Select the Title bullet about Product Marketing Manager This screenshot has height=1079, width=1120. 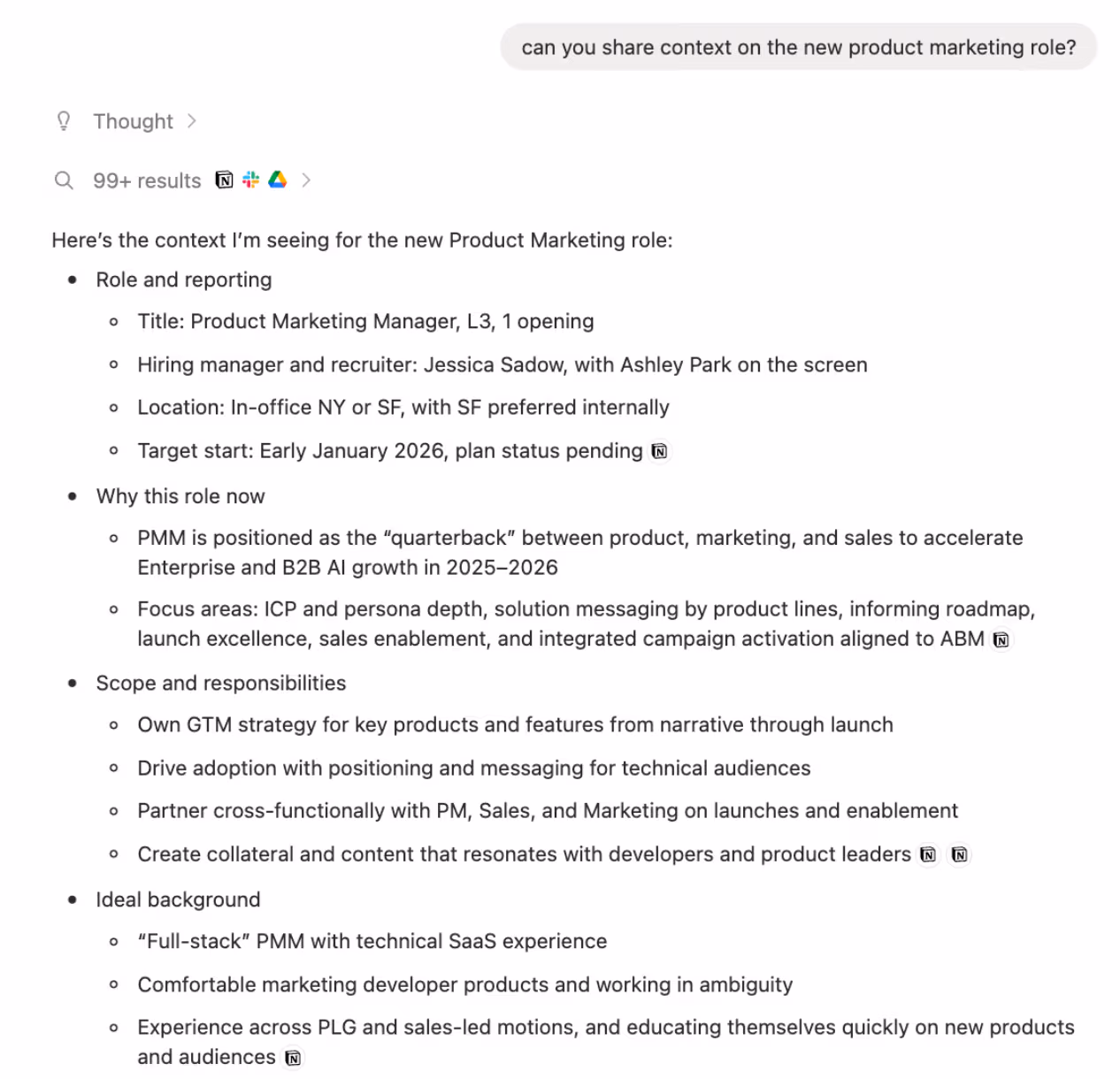(x=365, y=321)
